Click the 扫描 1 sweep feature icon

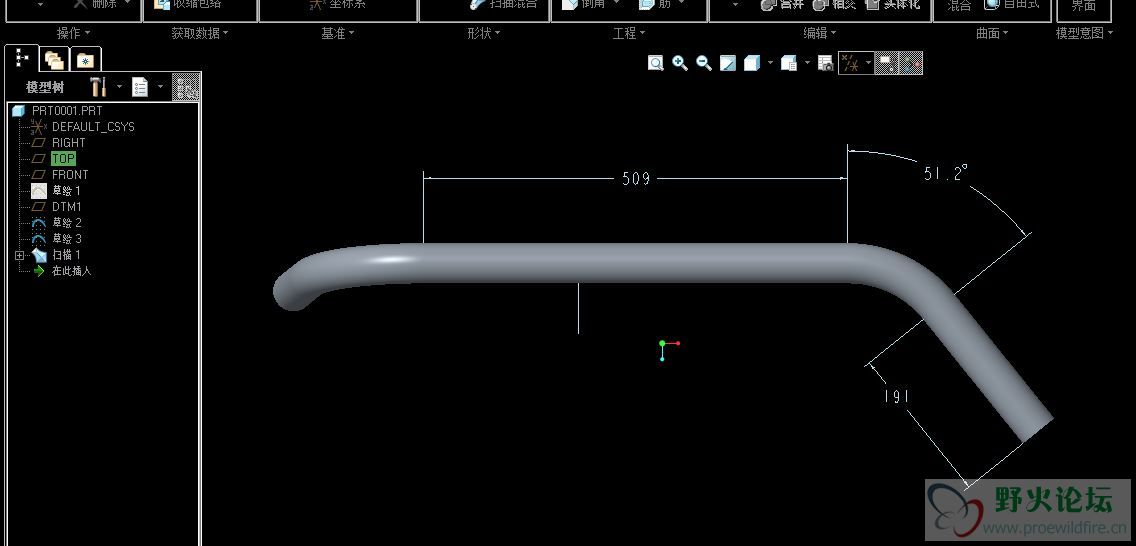[39, 255]
